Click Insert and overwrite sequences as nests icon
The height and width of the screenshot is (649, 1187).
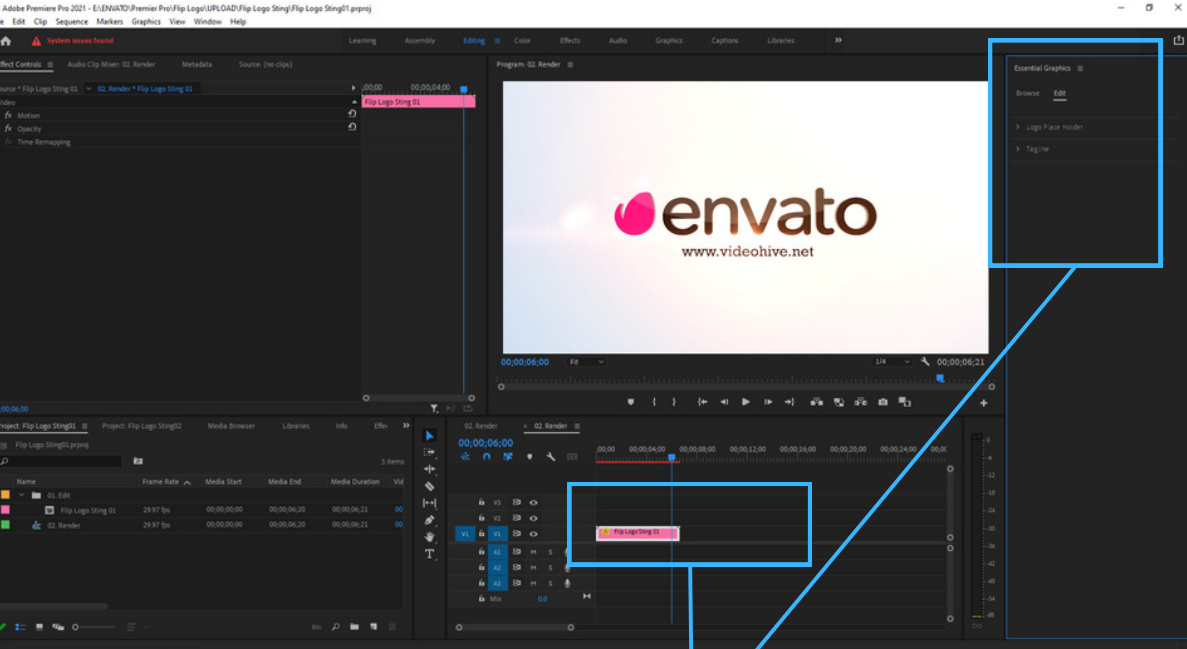(x=466, y=457)
